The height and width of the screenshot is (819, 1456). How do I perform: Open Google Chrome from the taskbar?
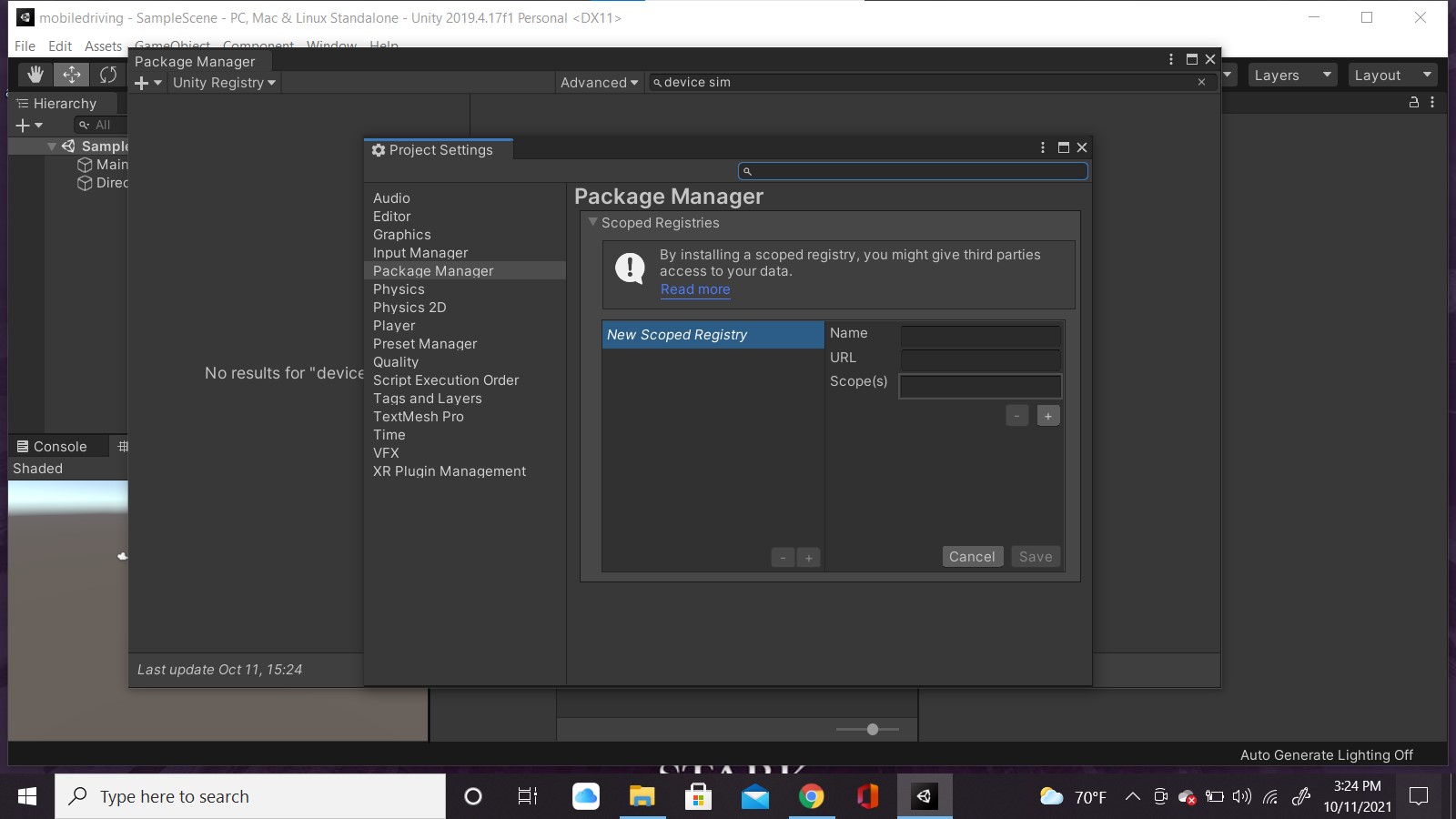click(811, 797)
